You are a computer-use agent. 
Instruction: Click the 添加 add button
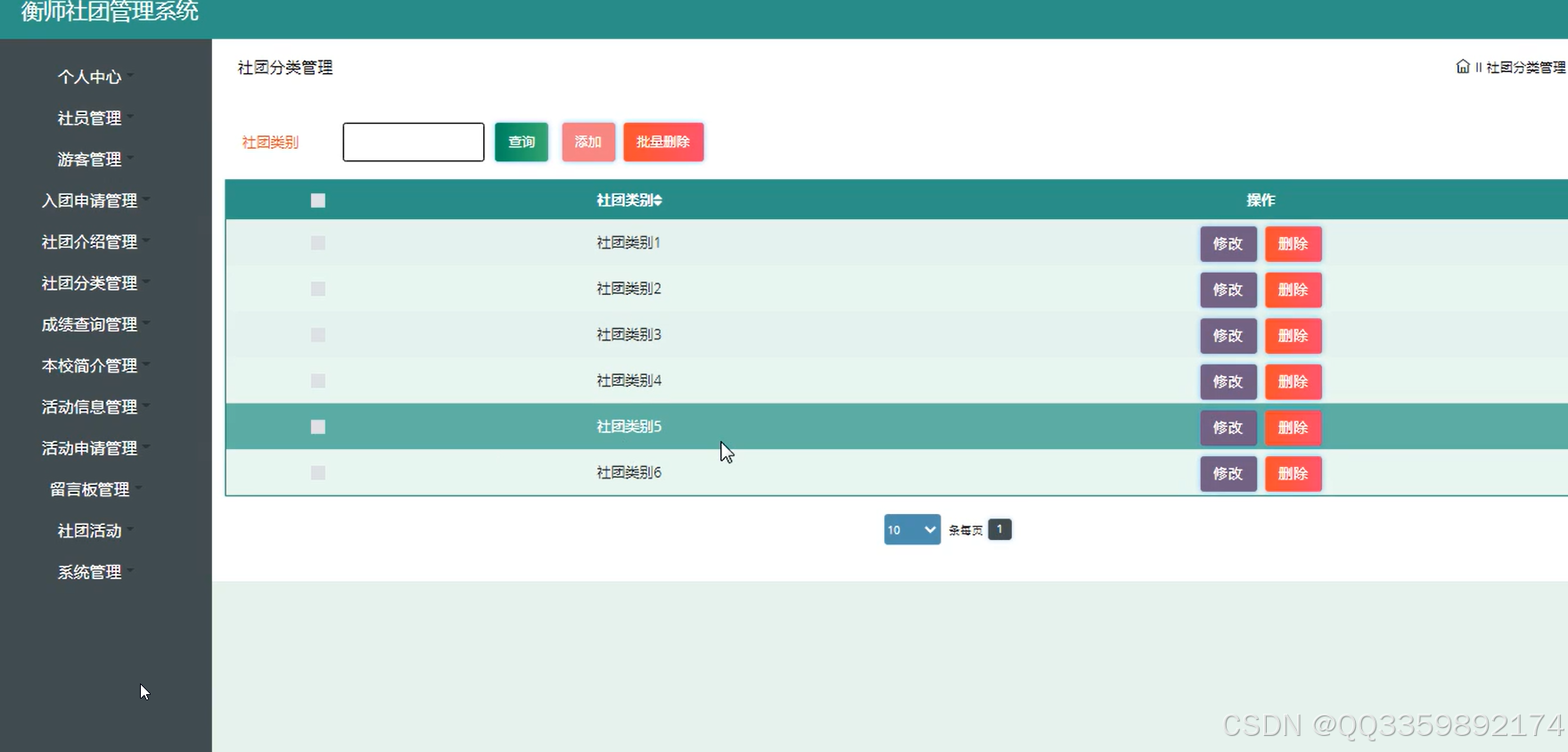tap(588, 142)
